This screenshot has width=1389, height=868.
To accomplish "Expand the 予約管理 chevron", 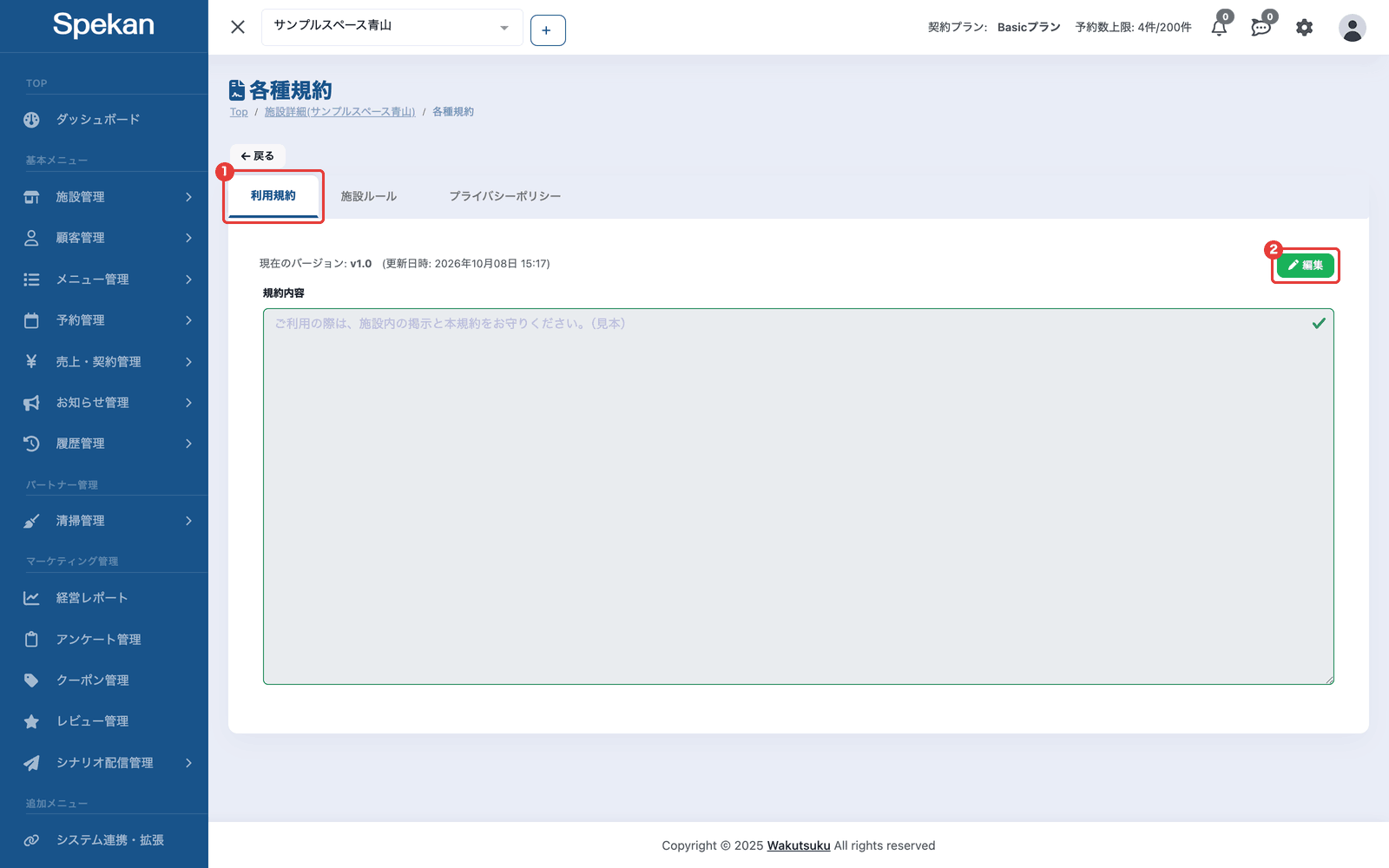I will pyautogui.click(x=188, y=320).
